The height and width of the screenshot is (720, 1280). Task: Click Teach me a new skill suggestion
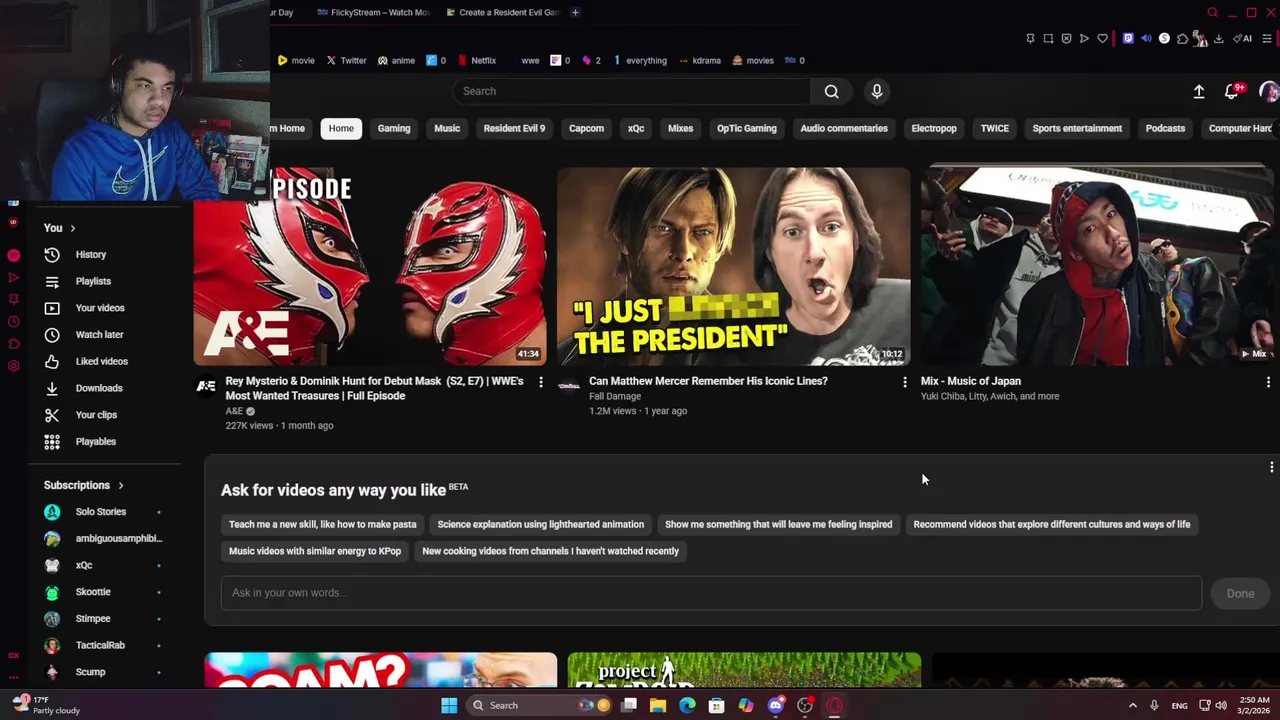[x=322, y=524]
